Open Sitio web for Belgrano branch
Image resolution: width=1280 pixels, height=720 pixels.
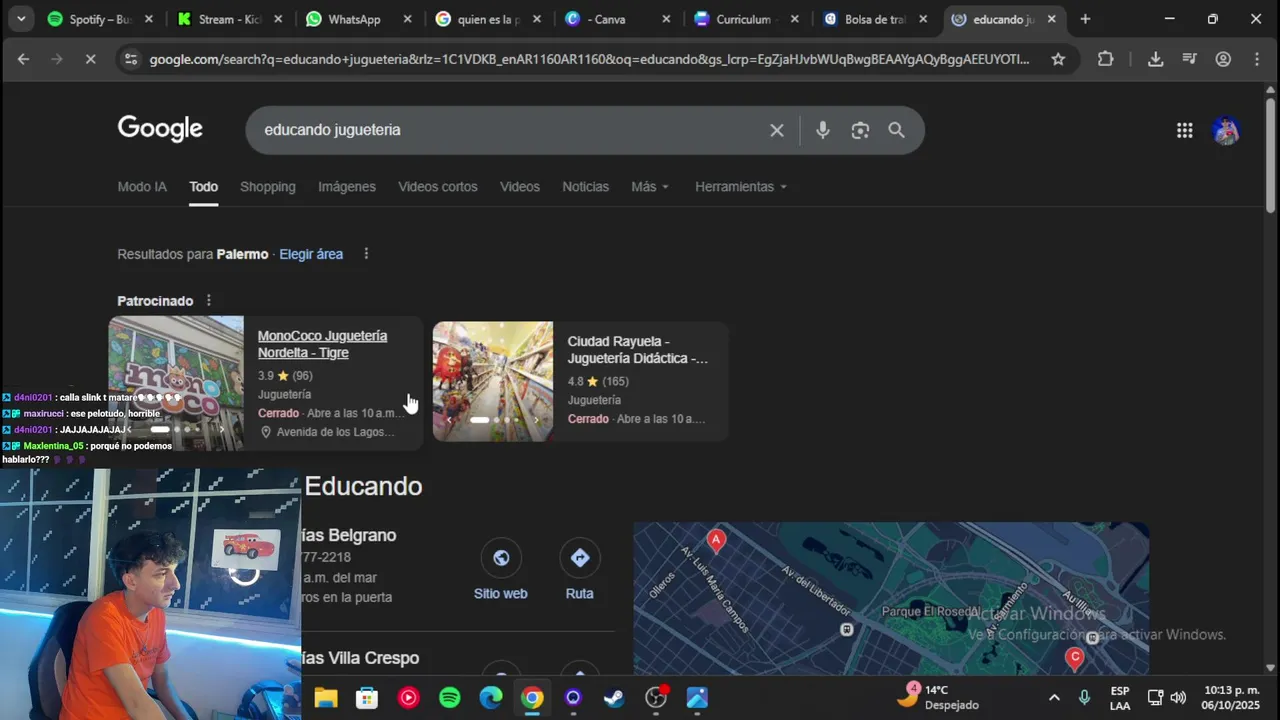click(500, 570)
